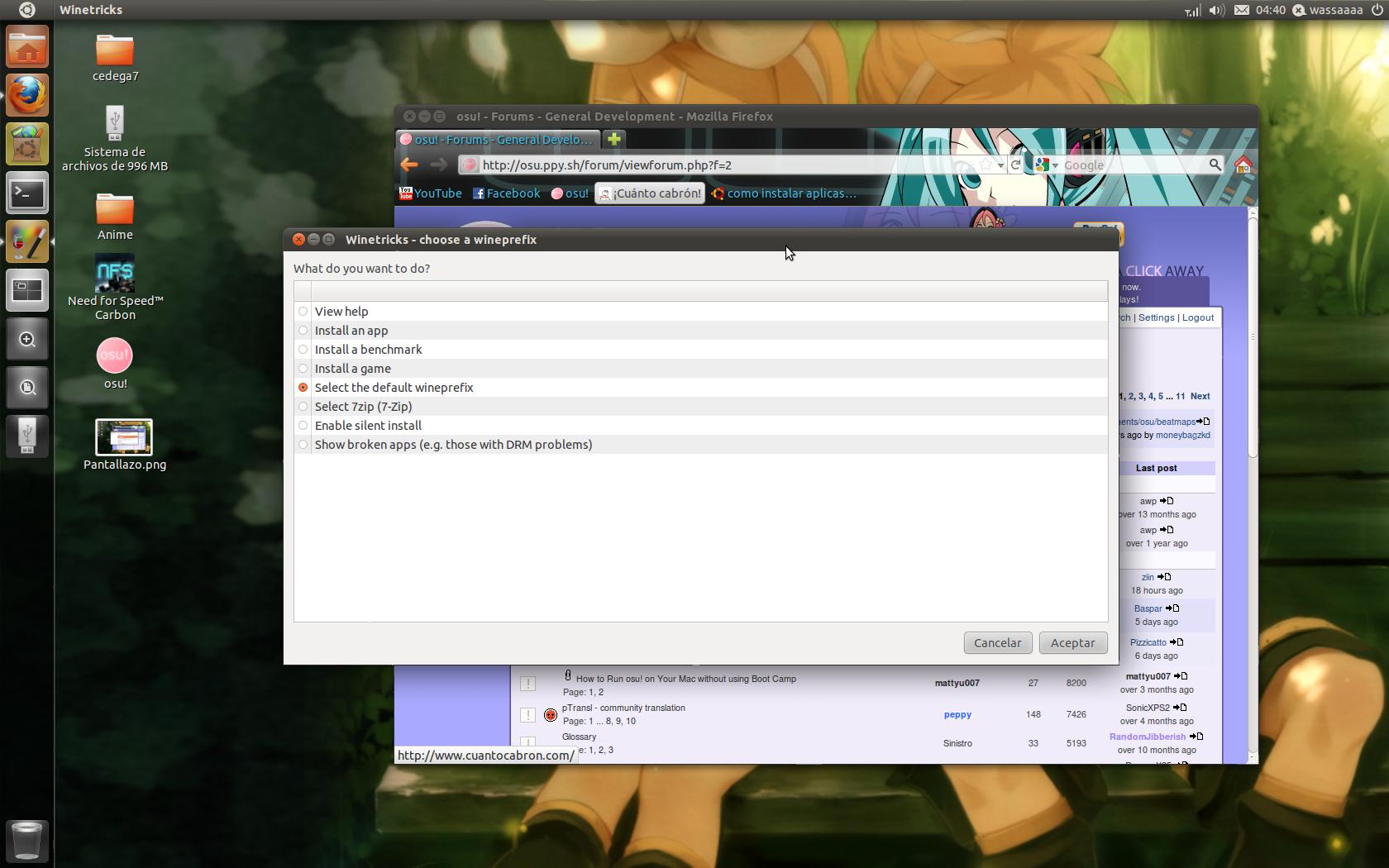Open How to Run osu! on Mac thread
Screen dimensions: 1389x868
pyautogui.click(x=686, y=679)
